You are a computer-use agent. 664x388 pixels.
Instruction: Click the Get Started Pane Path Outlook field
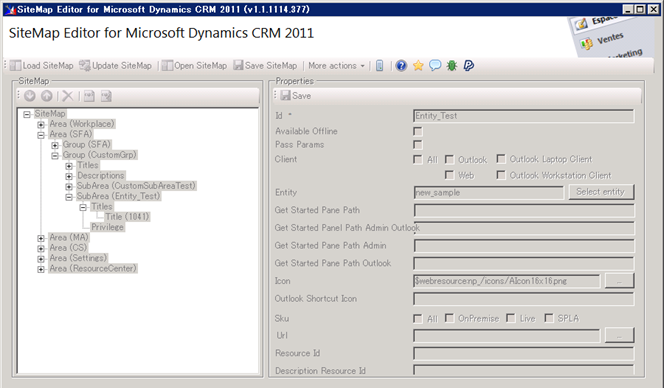(524, 264)
